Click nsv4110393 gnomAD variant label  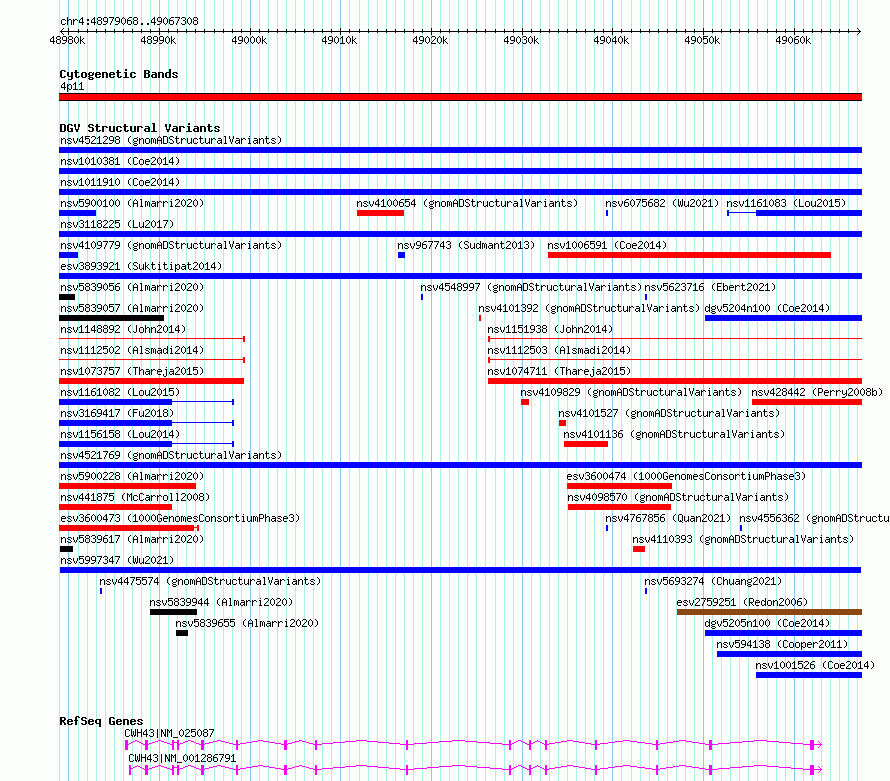743,539
